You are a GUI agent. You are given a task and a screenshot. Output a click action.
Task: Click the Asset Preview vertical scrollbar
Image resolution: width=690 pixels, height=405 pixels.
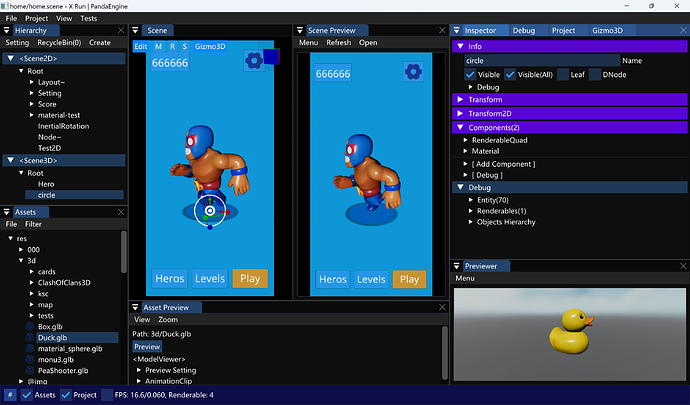(x=444, y=352)
